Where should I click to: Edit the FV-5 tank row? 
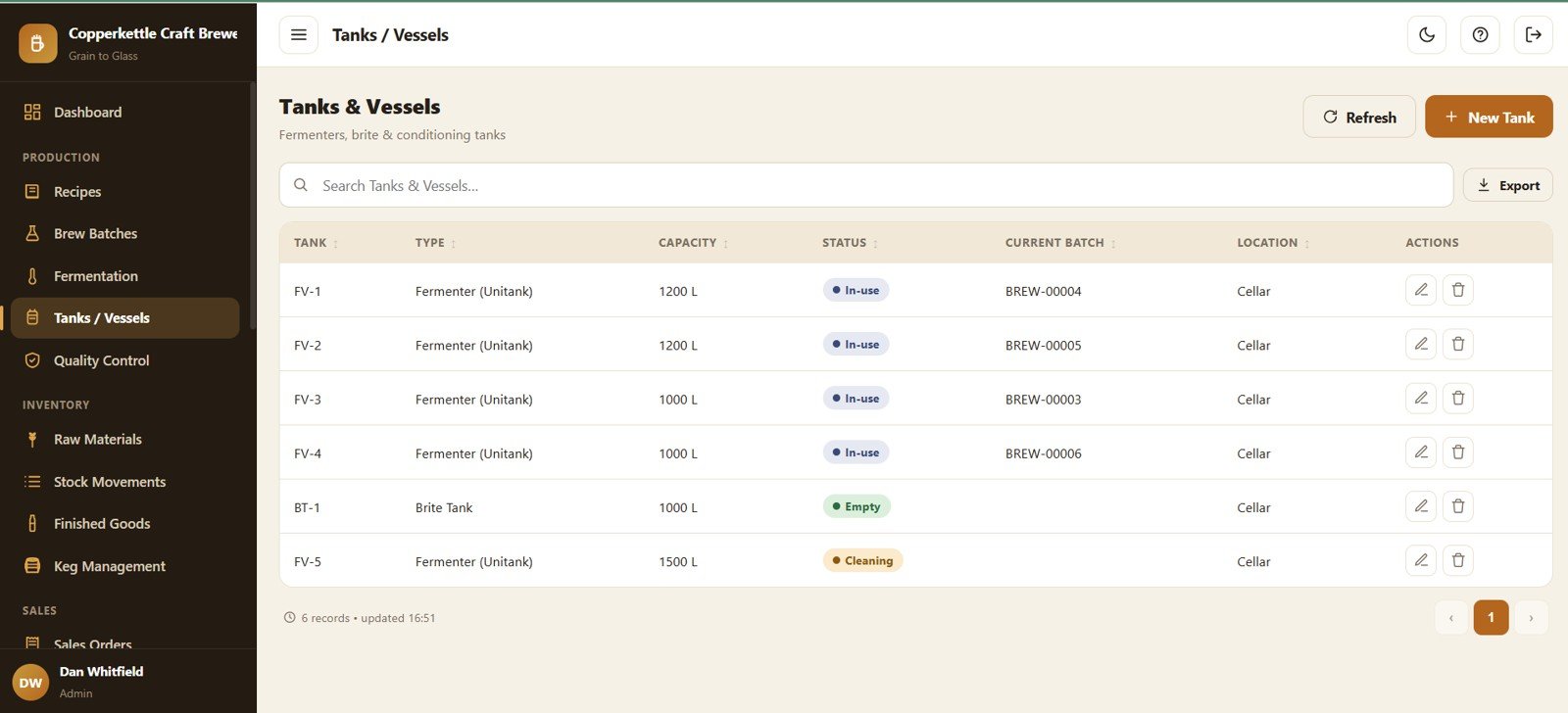tap(1421, 560)
